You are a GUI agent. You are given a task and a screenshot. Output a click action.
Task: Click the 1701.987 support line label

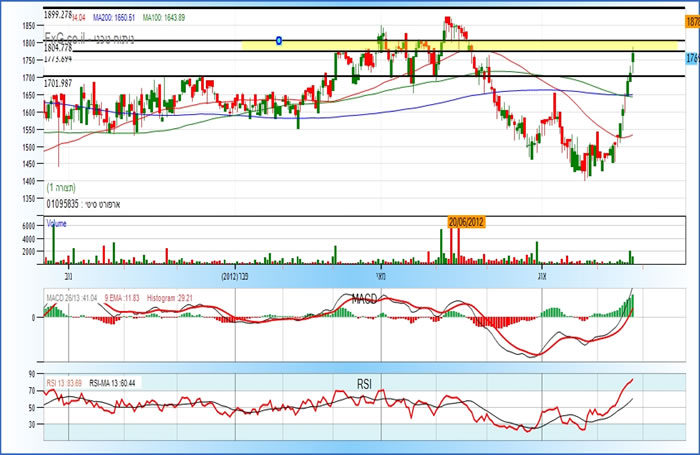point(60,83)
